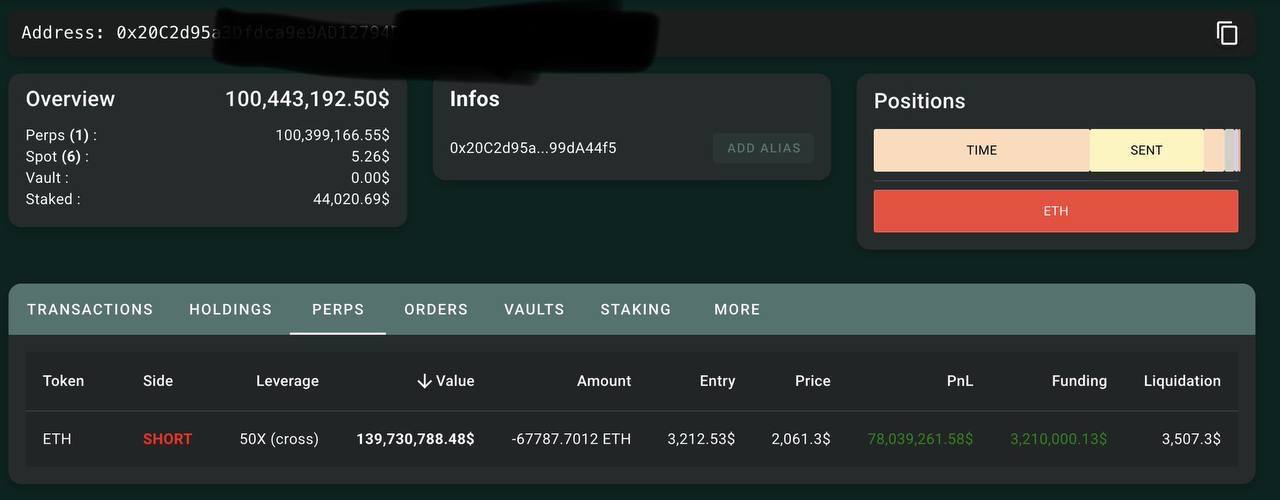
Task: Switch to the HOLDINGS tab
Action: (230, 310)
